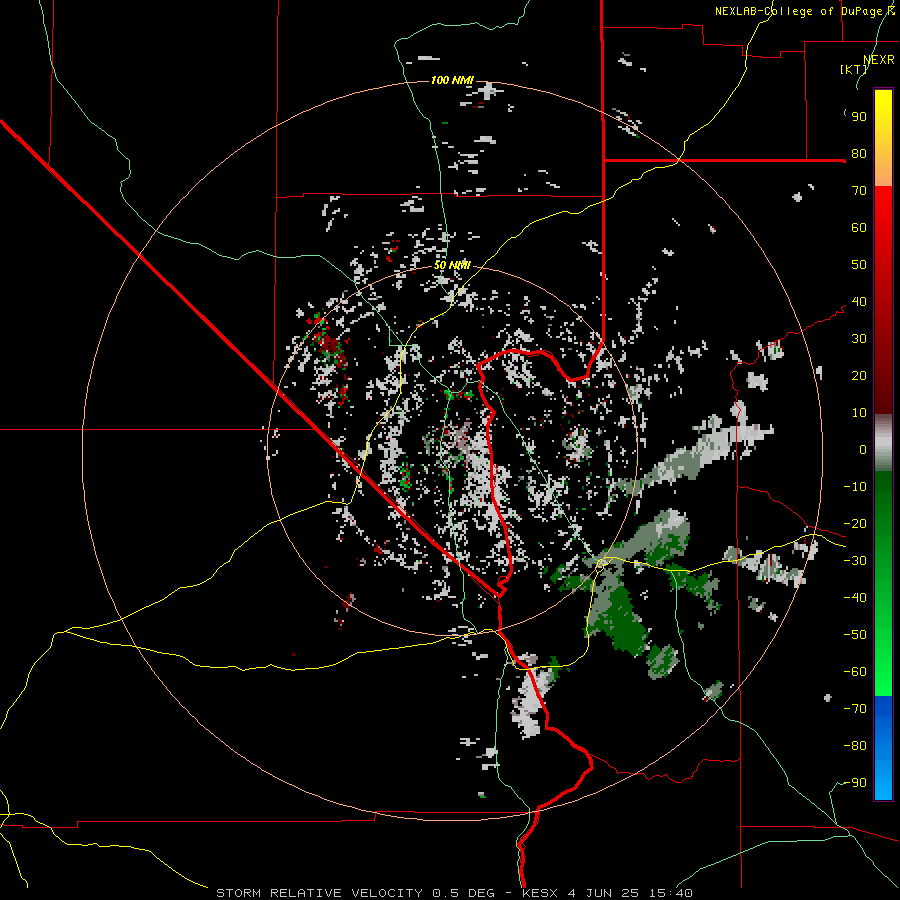The image size is (900, 900).
Task: Click the -80 value on the velocity scale
Action: 855,746
